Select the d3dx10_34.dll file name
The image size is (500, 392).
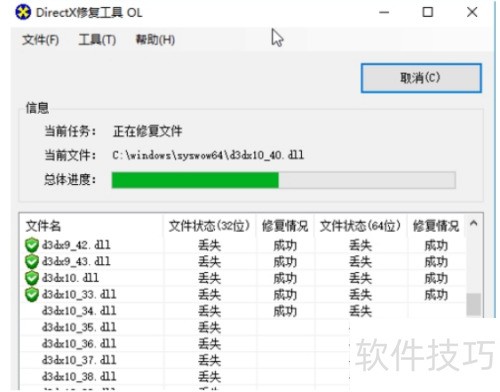click(x=79, y=311)
